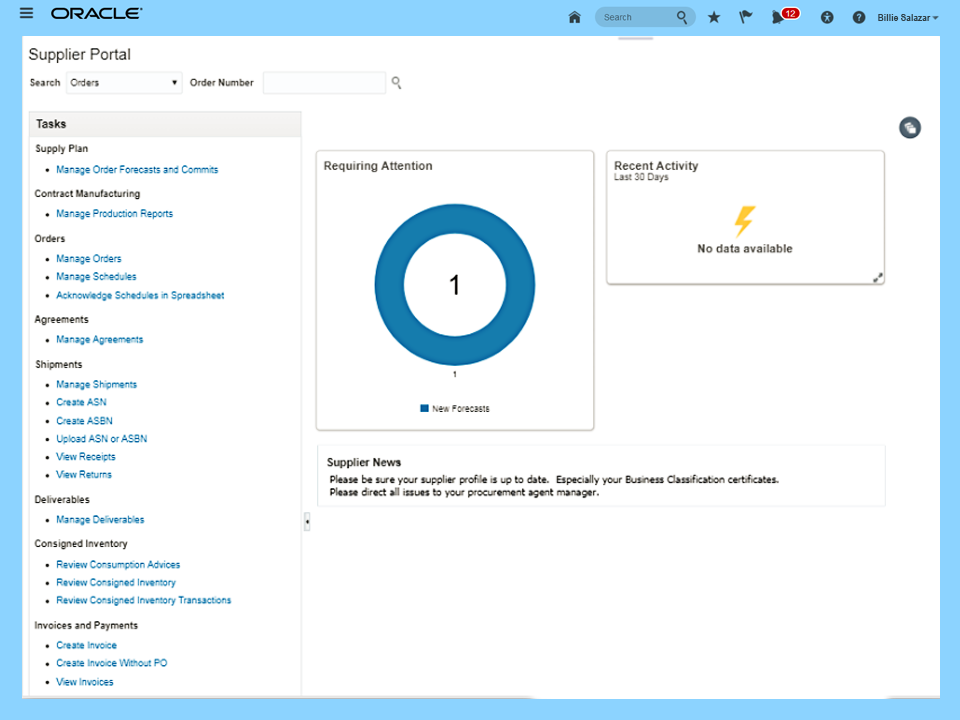Image resolution: width=960 pixels, height=720 pixels.
Task: Click Create Invoice Without PO
Action: coord(111,663)
